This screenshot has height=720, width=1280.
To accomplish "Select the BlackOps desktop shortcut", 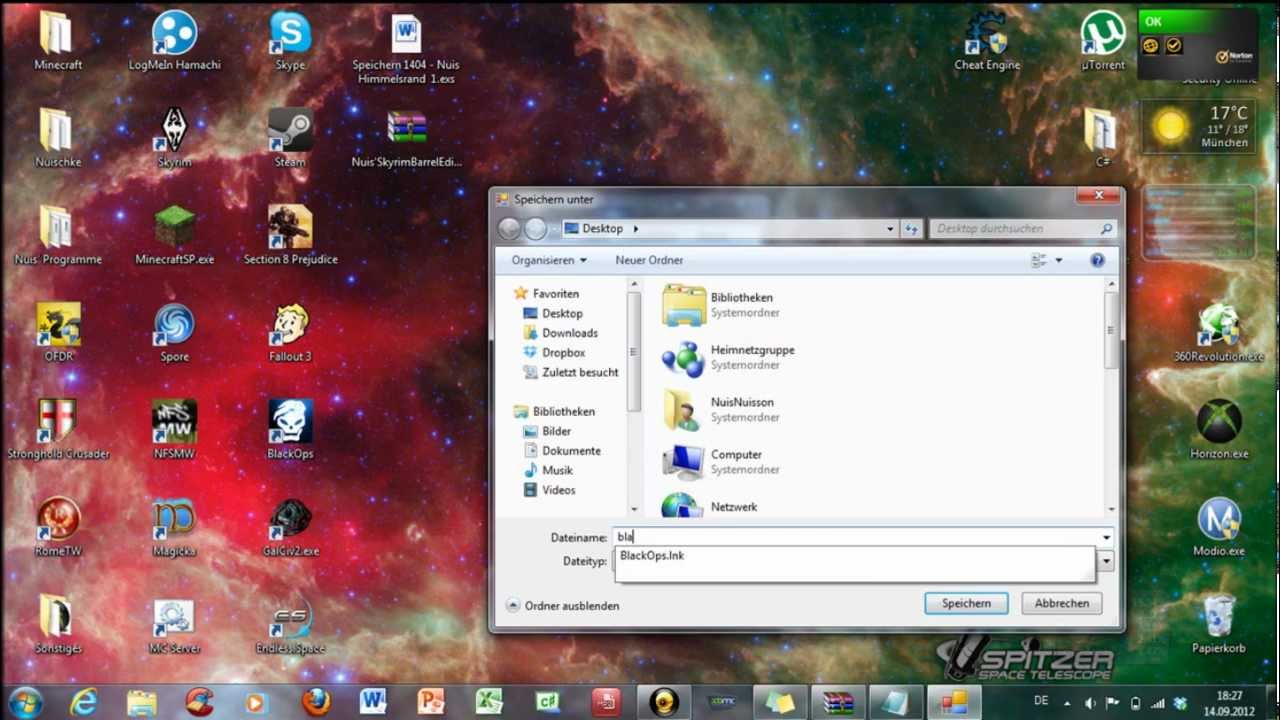I will click(290, 429).
